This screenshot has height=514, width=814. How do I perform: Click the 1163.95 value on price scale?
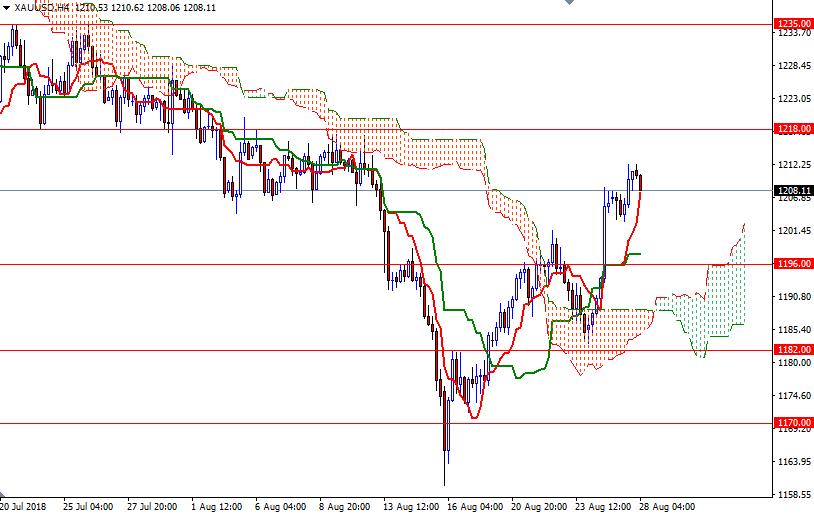pyautogui.click(x=793, y=462)
